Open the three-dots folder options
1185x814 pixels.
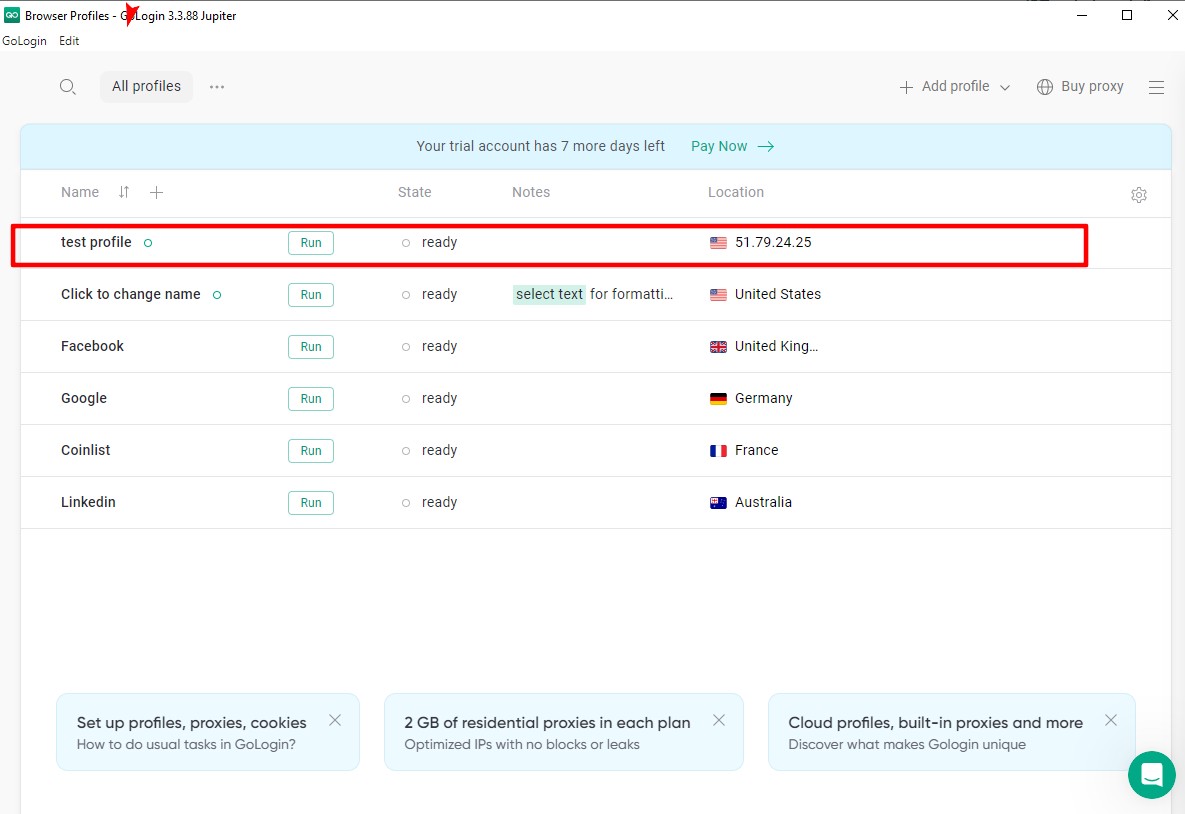click(x=217, y=87)
